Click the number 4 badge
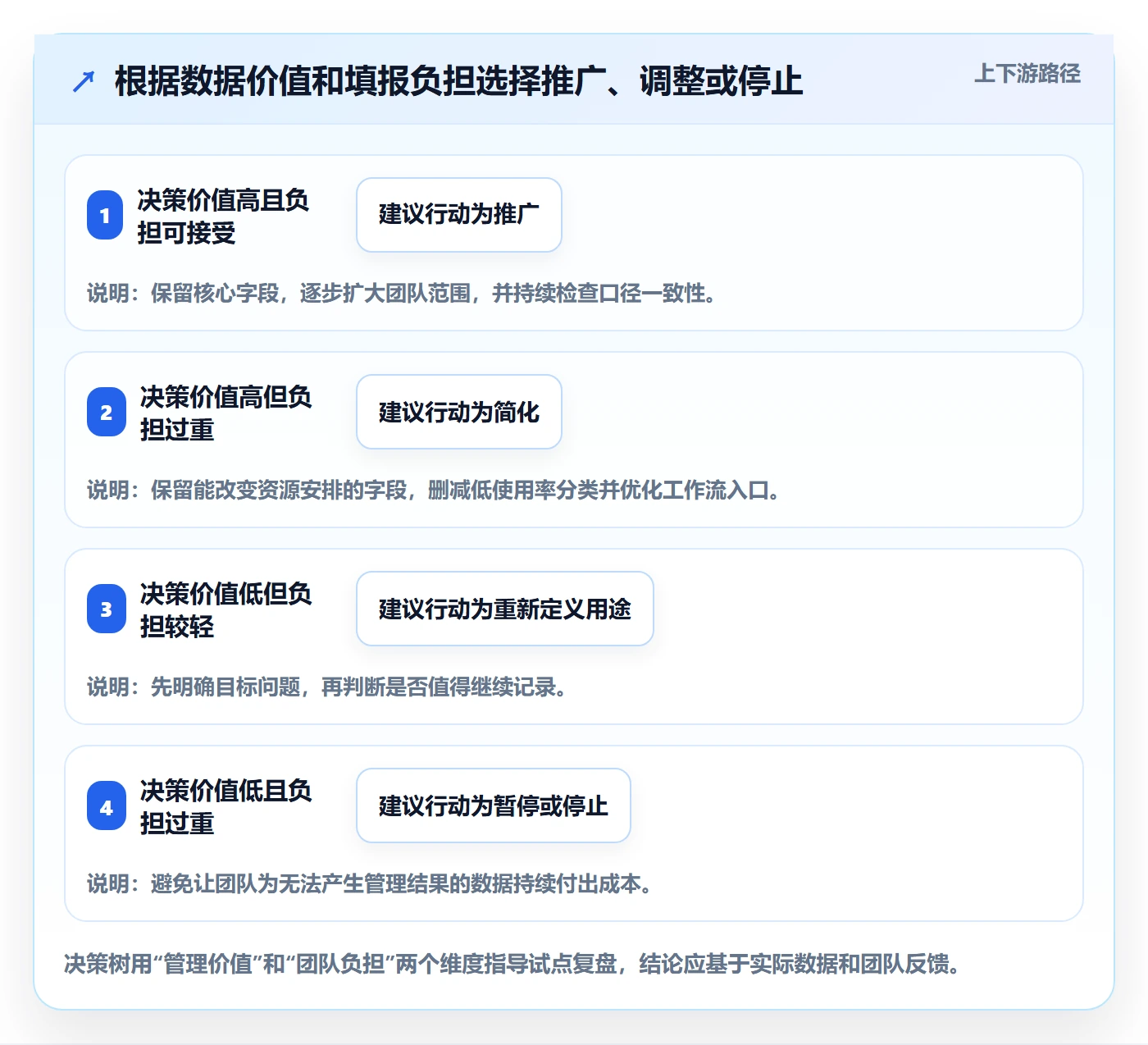Image resolution: width=1148 pixels, height=1045 pixels. point(107,806)
